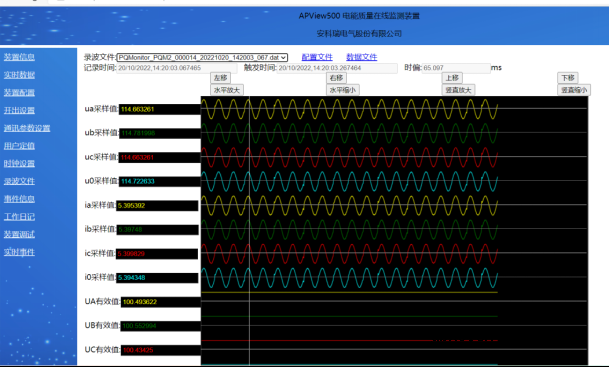This screenshot has height=367, width=609.
Task: Open 通讯参数设置 page
Action: (x=27, y=128)
